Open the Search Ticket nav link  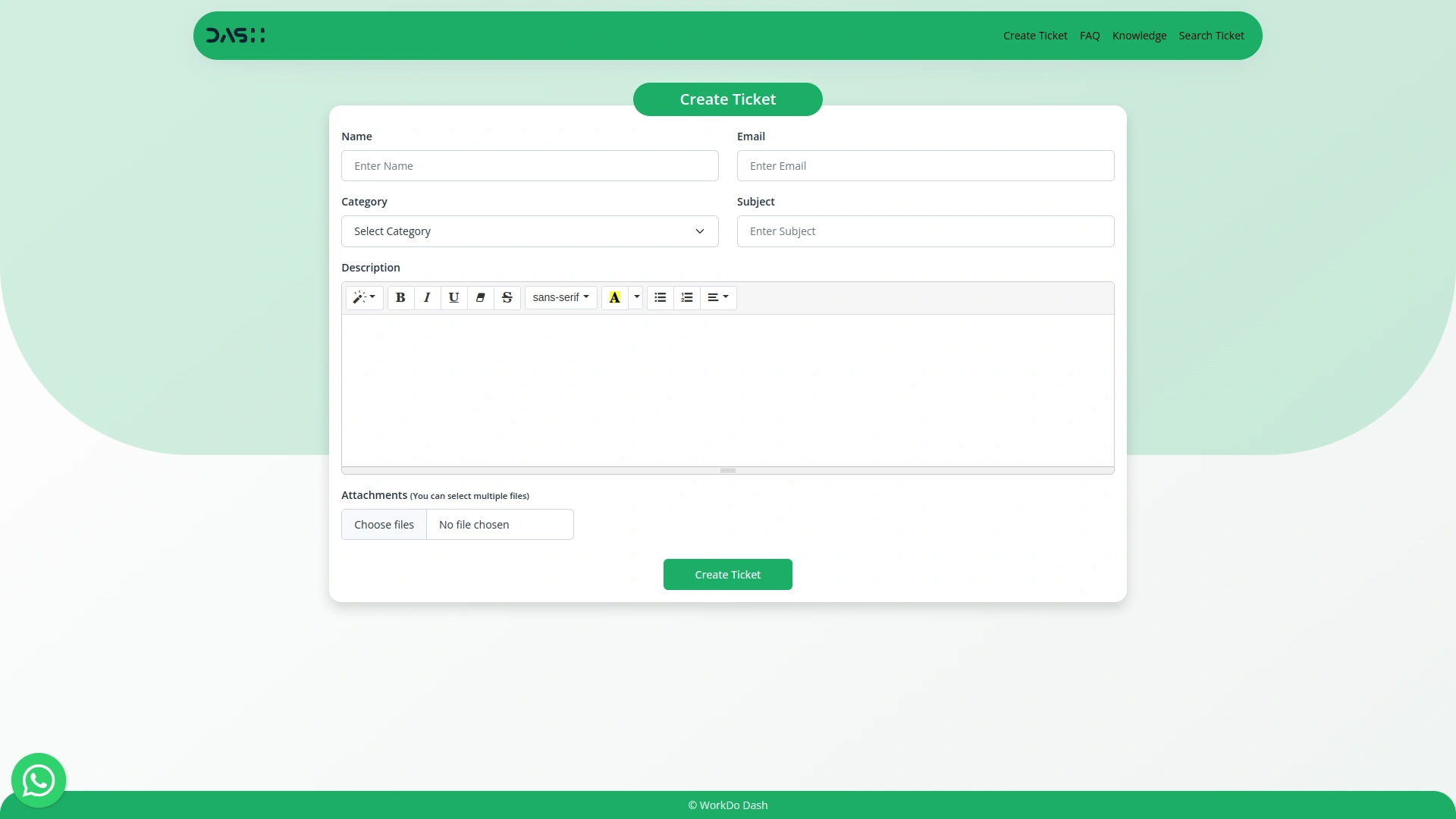tap(1211, 36)
